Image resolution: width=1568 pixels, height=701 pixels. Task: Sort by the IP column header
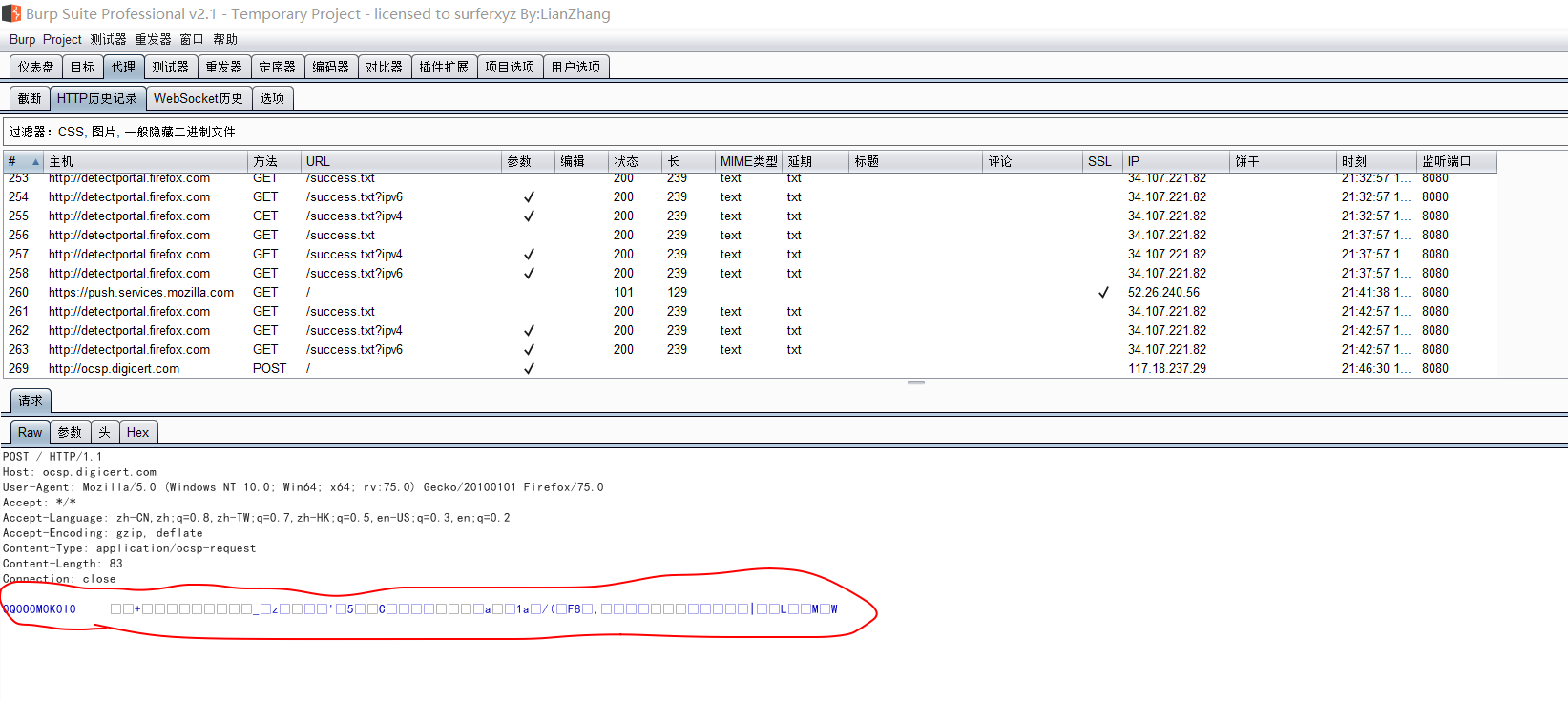(1175, 161)
